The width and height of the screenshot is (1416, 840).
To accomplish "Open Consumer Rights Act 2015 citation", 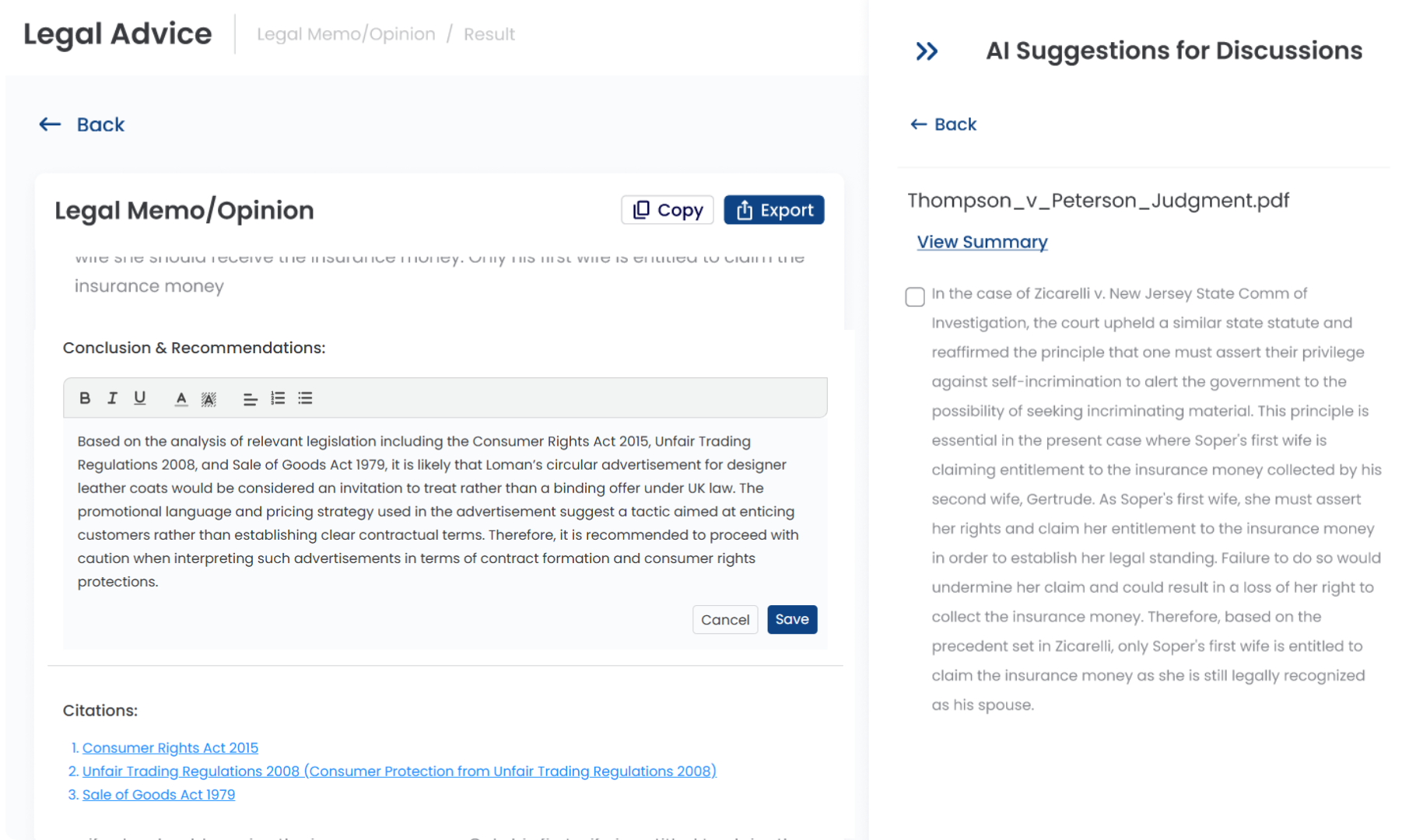I will tap(170, 748).
